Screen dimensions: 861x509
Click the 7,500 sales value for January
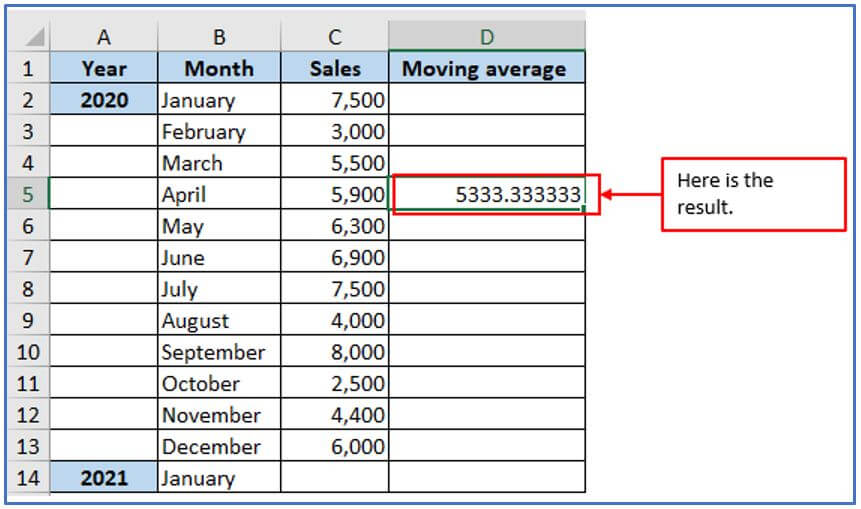[x=334, y=99]
